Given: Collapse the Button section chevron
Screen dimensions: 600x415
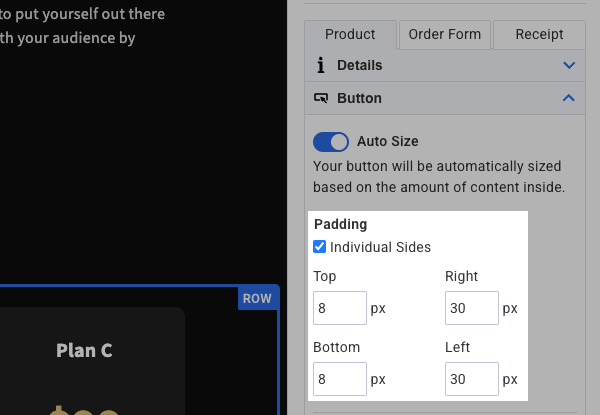Looking at the screenshot, I should pos(569,98).
